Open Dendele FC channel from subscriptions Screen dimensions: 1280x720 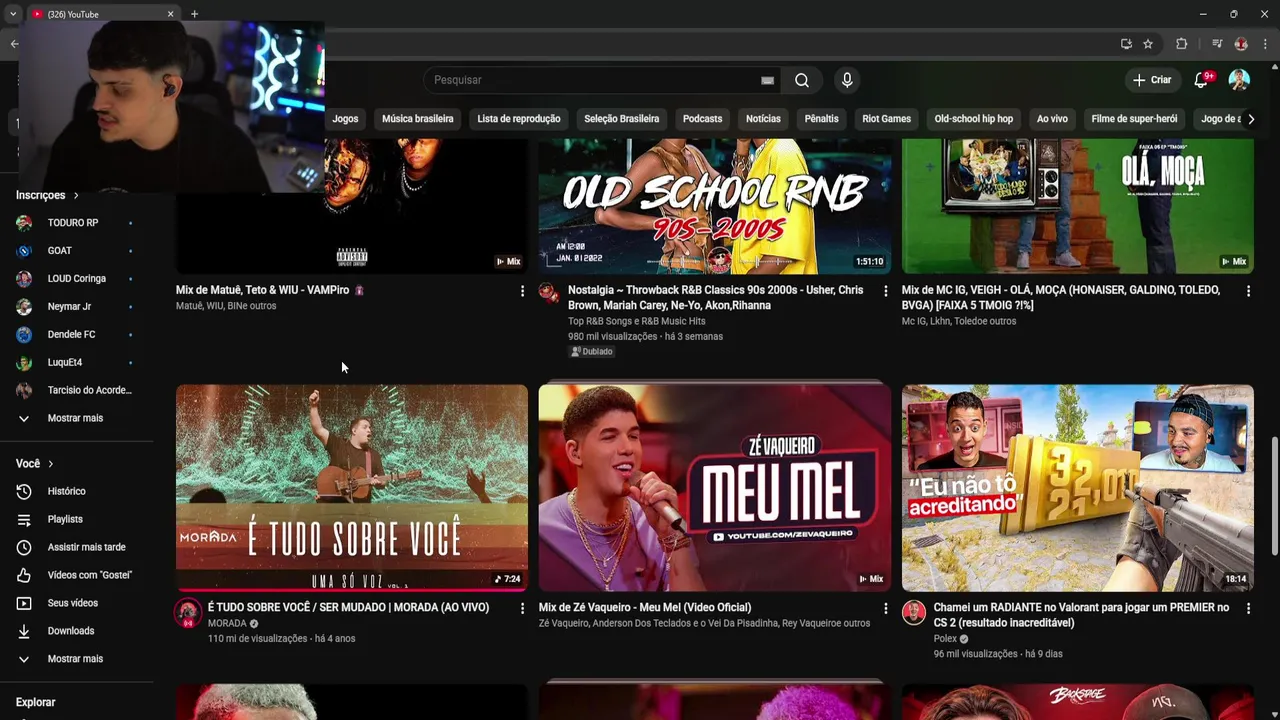coord(74,335)
